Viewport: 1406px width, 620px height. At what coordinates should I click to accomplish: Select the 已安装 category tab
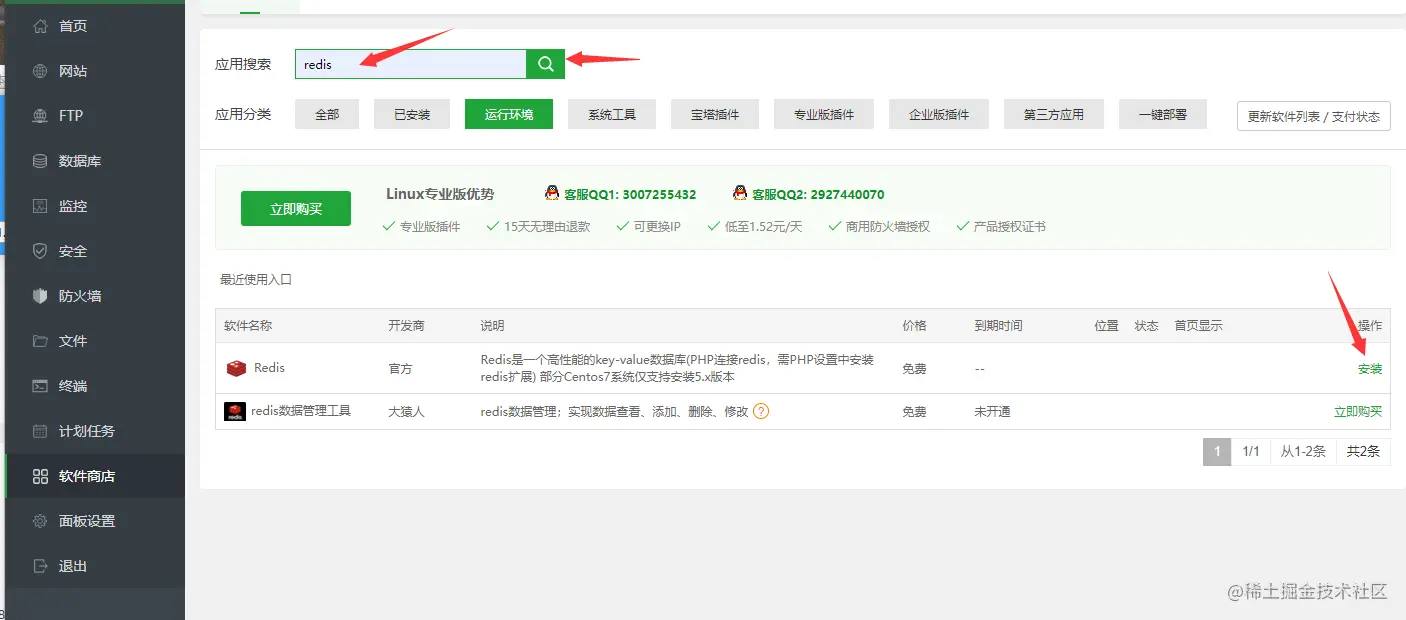[412, 114]
